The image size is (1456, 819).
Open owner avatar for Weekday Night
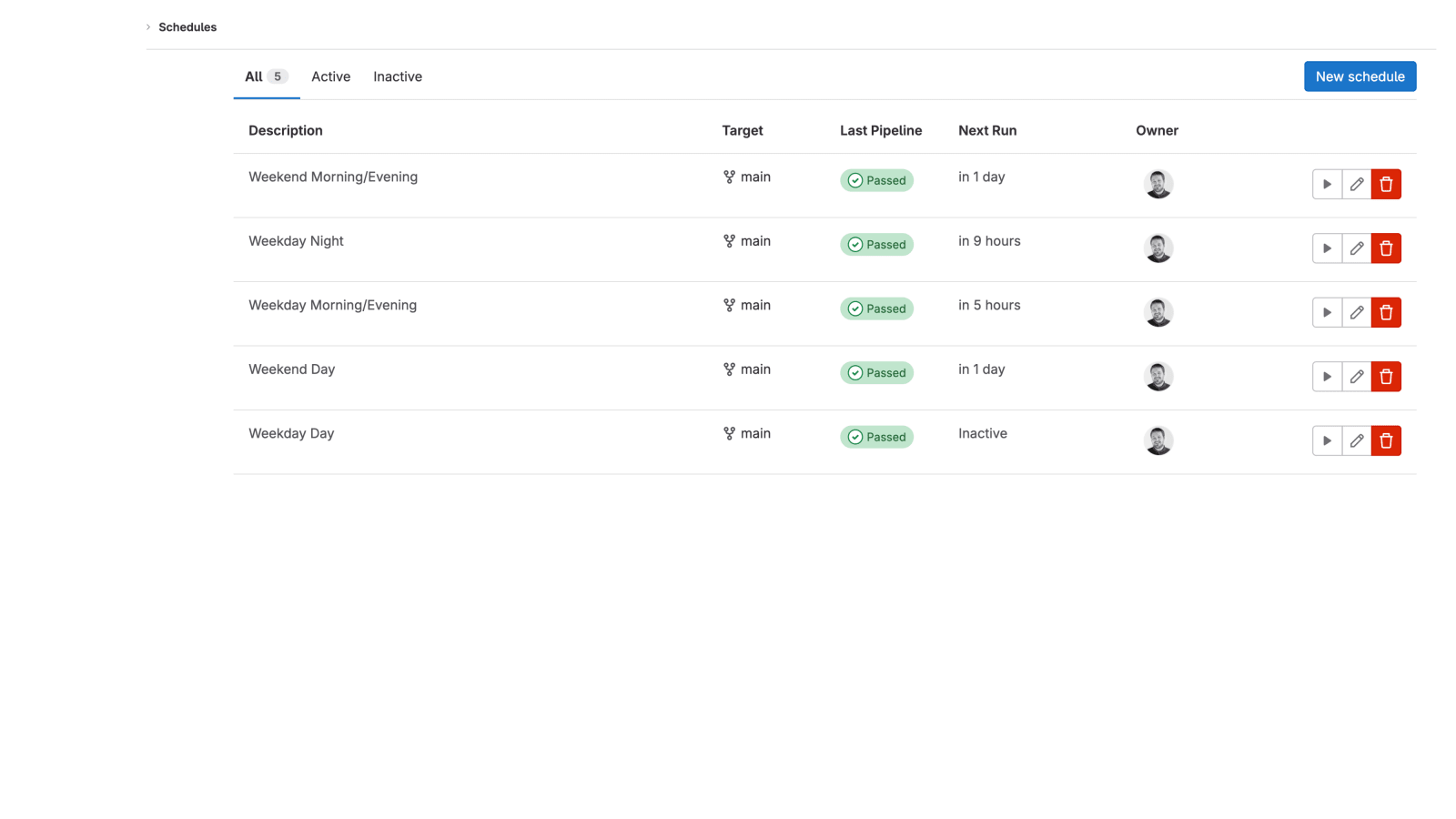tap(1158, 248)
